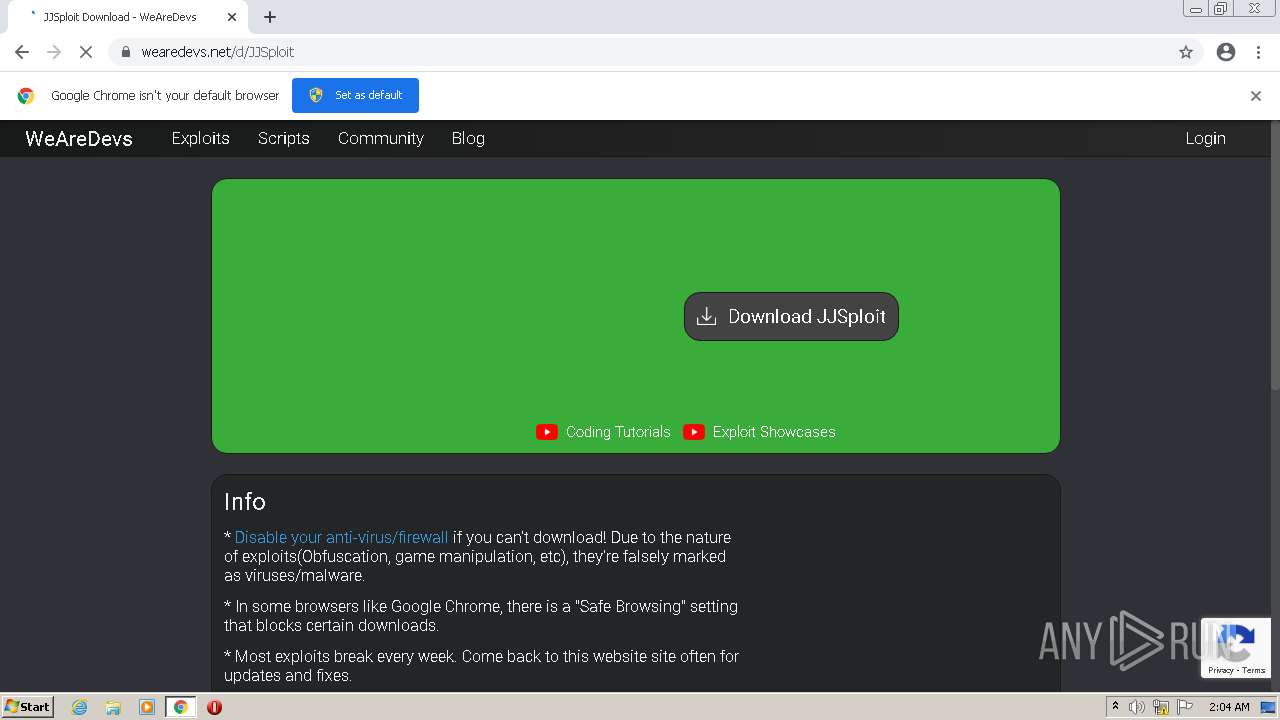Viewport: 1280px width, 720px height.
Task: Click the network tray icon
Action: point(1161,707)
